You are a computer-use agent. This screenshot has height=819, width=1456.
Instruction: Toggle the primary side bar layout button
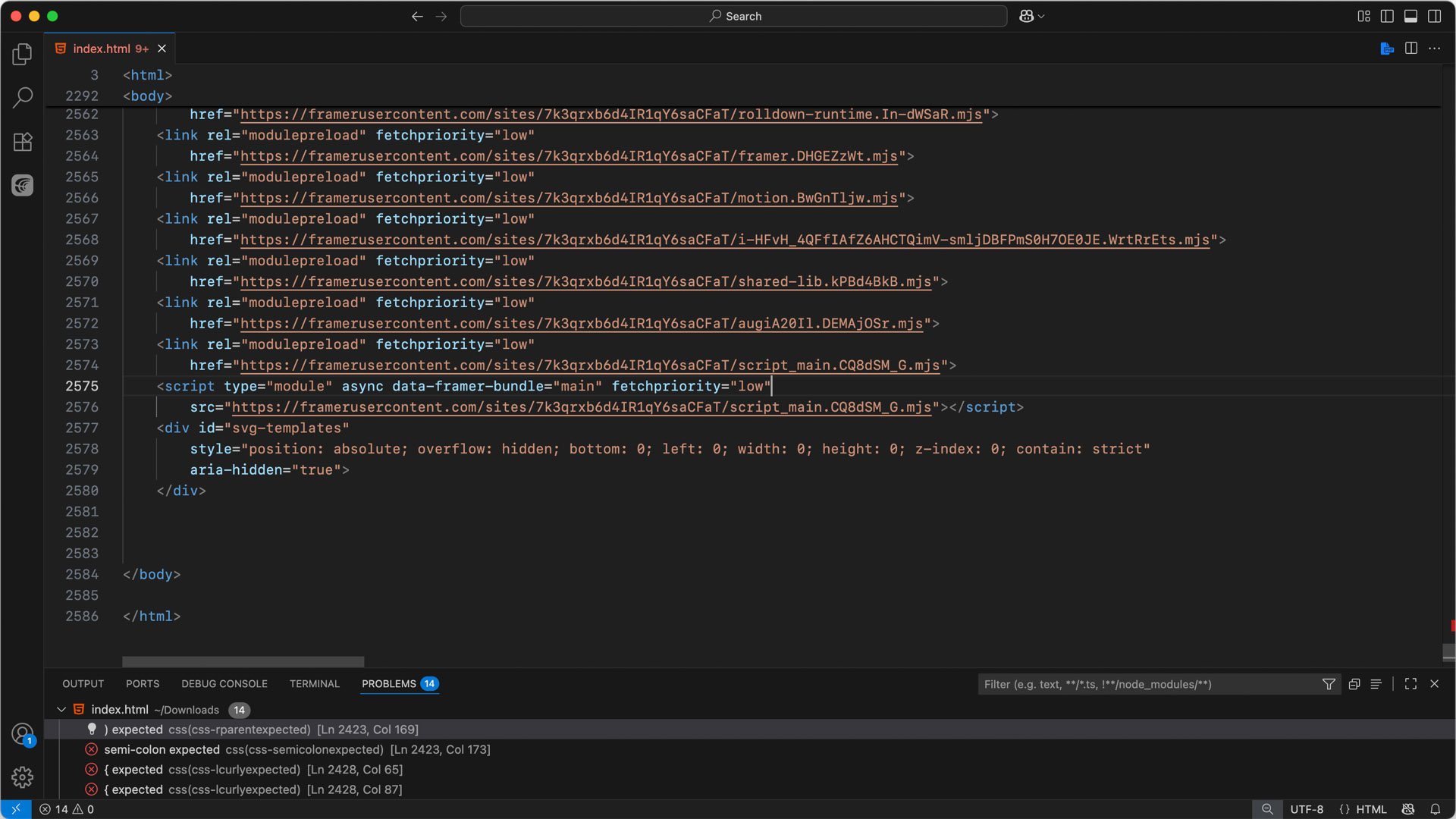[x=1387, y=16]
